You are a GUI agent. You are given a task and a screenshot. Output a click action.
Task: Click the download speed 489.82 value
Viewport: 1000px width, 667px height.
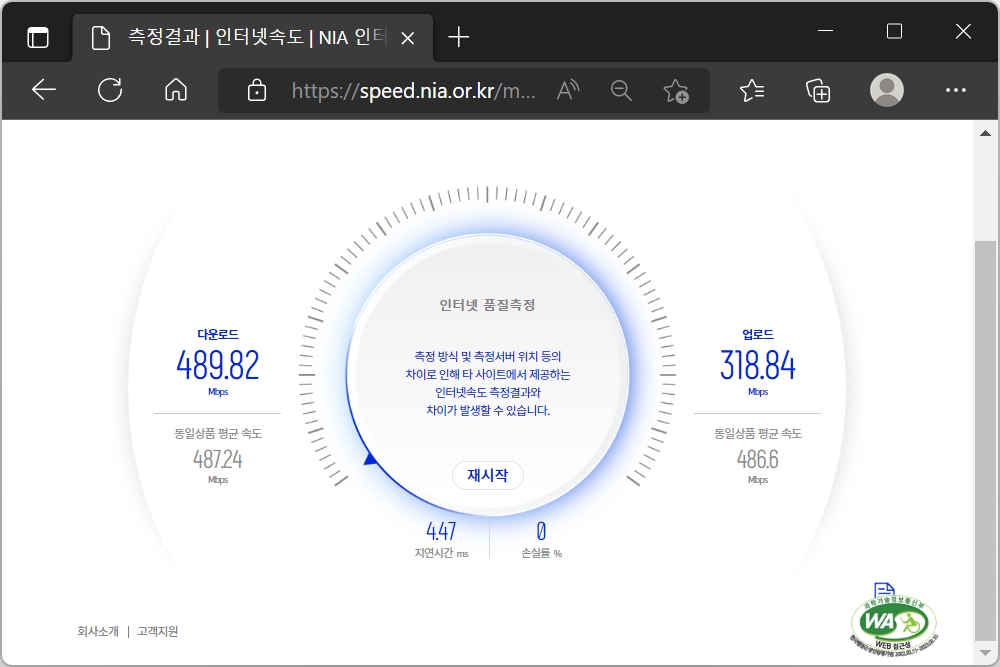pos(218,365)
